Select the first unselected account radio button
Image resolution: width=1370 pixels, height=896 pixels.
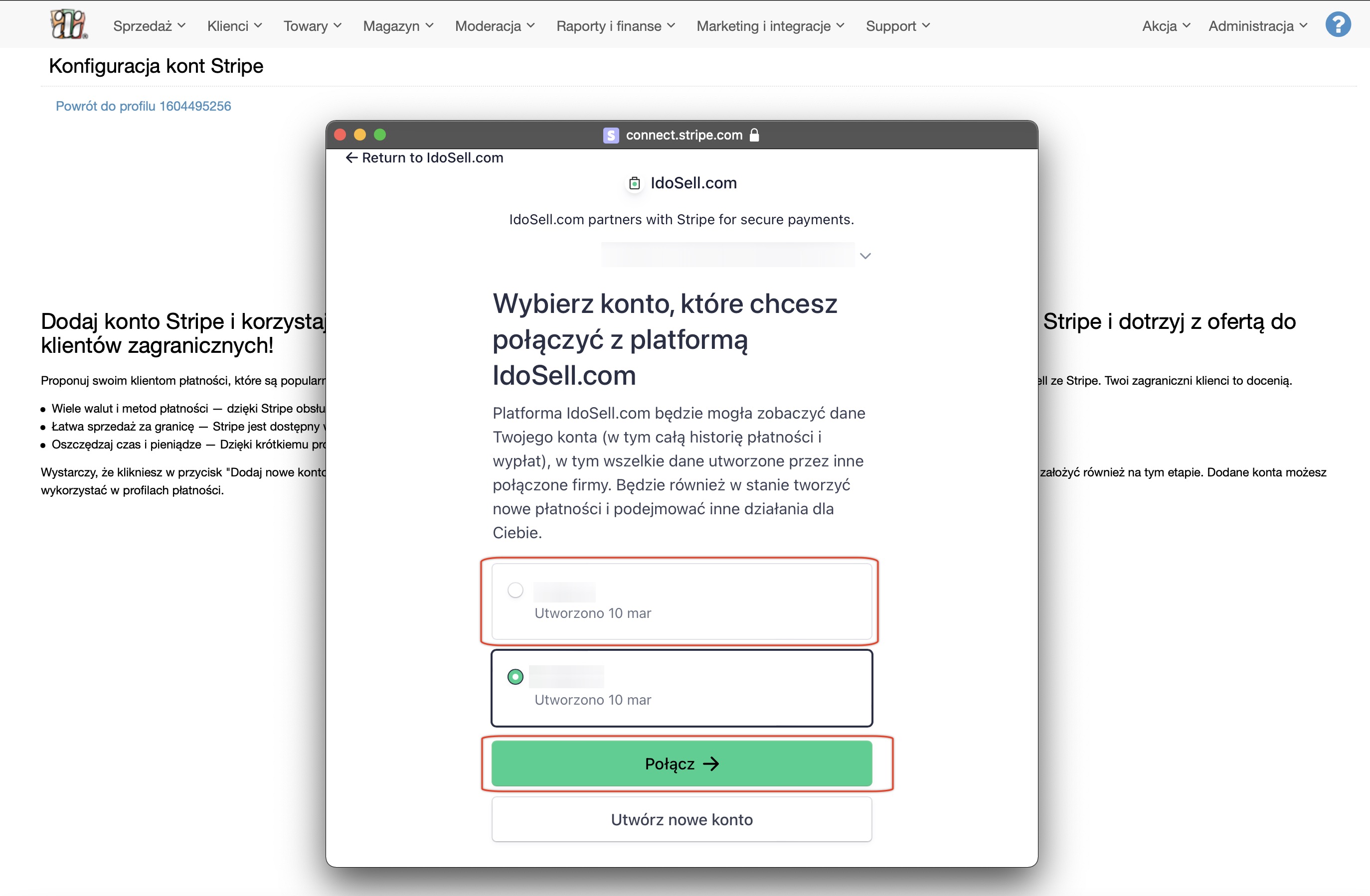coord(515,591)
